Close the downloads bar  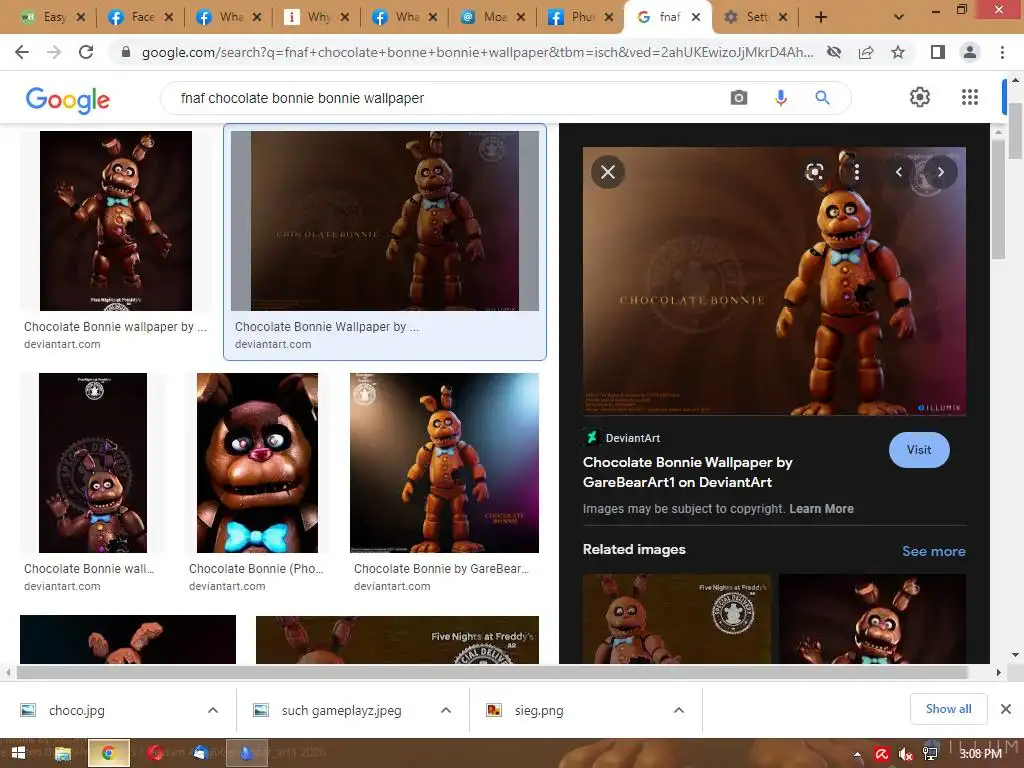pyautogui.click(x=1006, y=709)
